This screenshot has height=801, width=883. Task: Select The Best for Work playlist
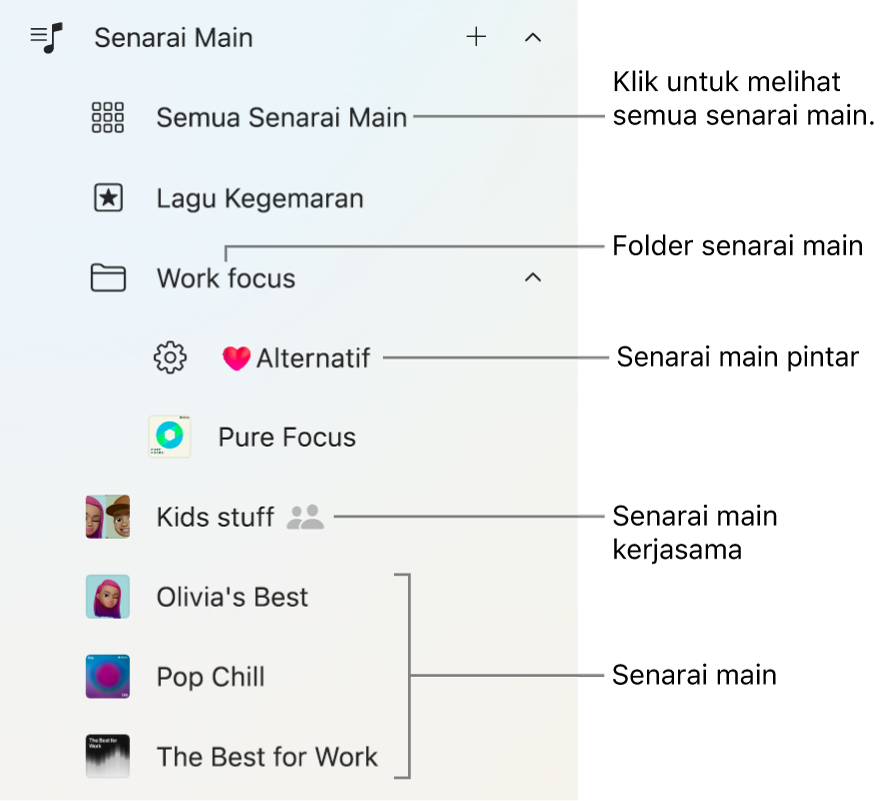(x=267, y=757)
